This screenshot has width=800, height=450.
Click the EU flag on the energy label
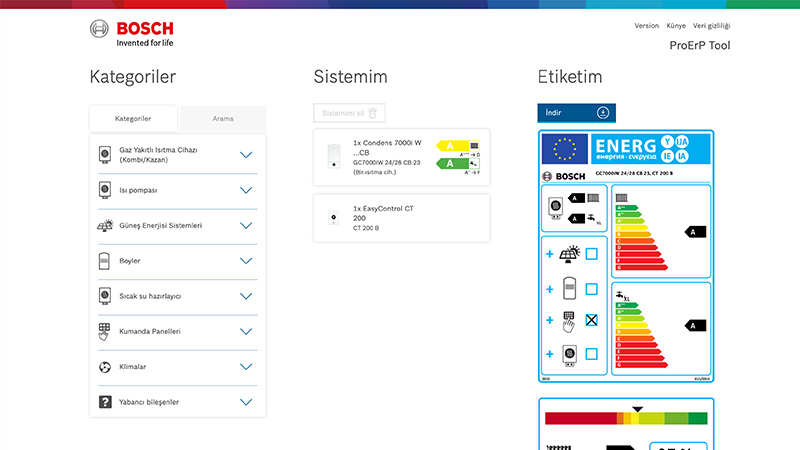click(x=564, y=149)
